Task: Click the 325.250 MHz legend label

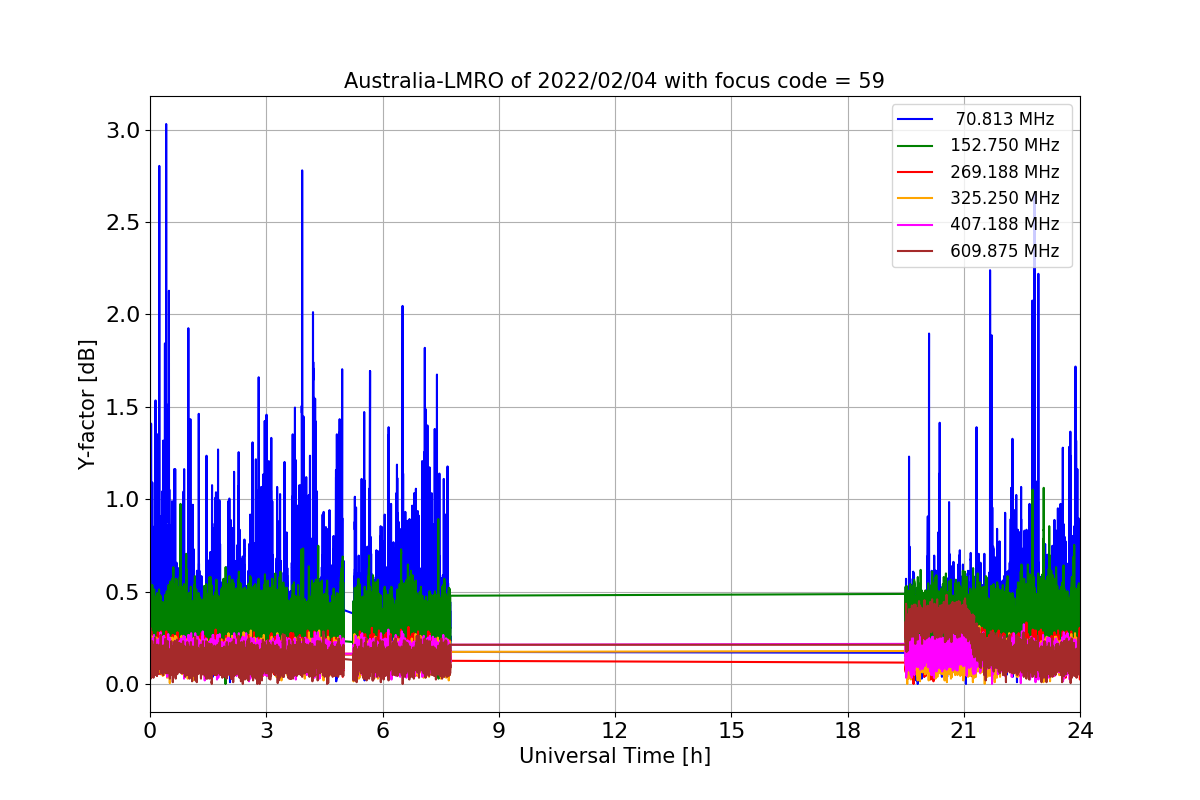Action: [x=1005, y=198]
